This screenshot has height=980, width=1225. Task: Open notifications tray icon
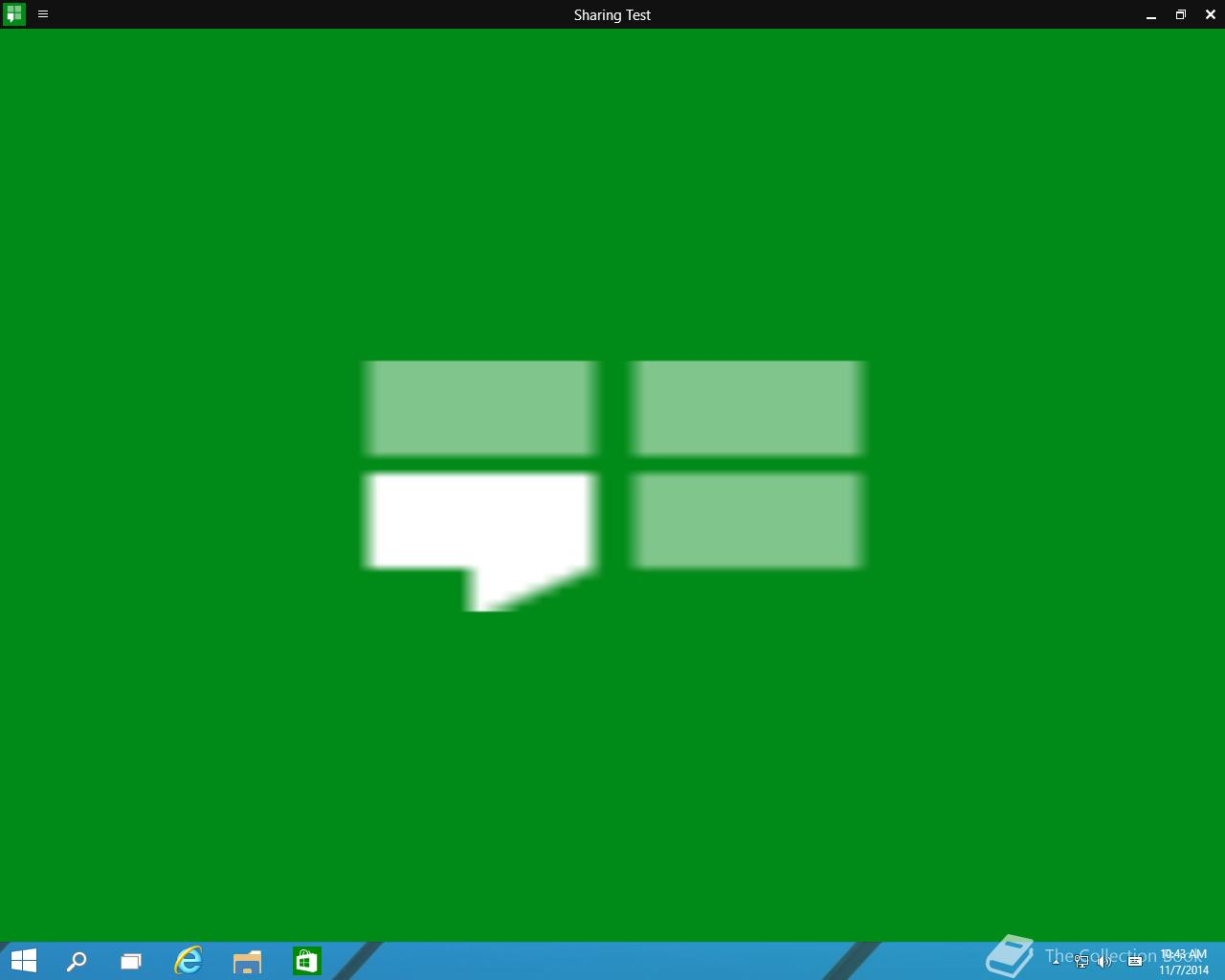click(1135, 961)
